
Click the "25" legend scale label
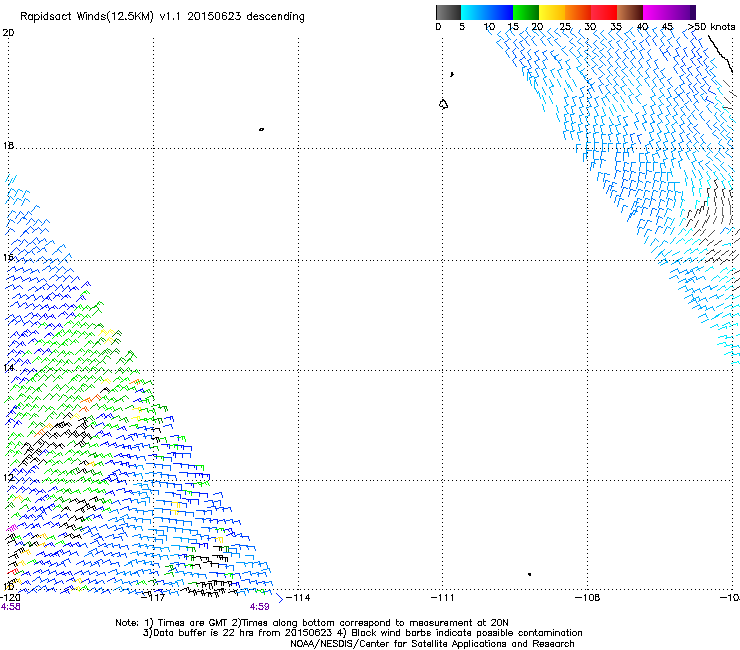(565, 27)
